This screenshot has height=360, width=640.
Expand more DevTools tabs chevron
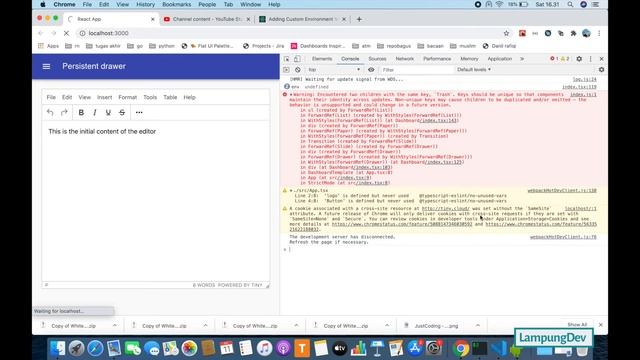[x=522, y=59]
